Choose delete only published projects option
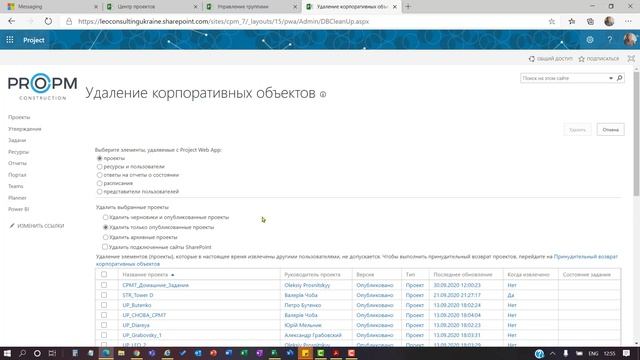Screen dimensions: 640x360 105,227
